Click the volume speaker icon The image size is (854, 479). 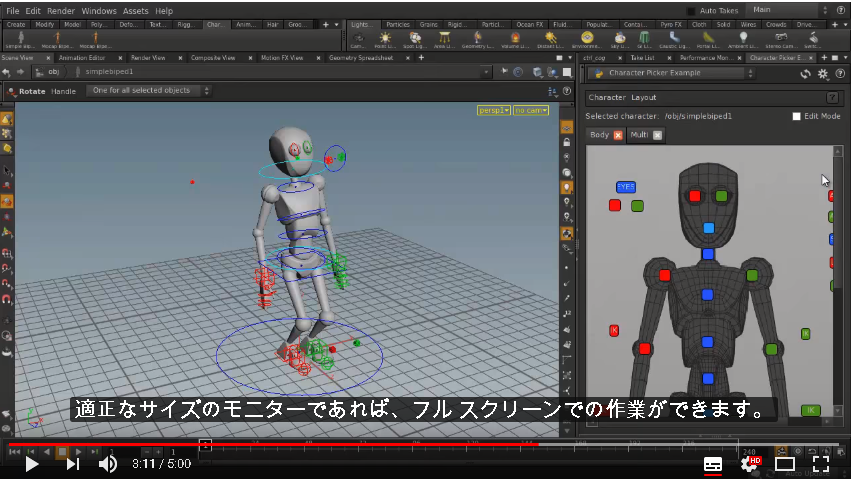coord(107,464)
